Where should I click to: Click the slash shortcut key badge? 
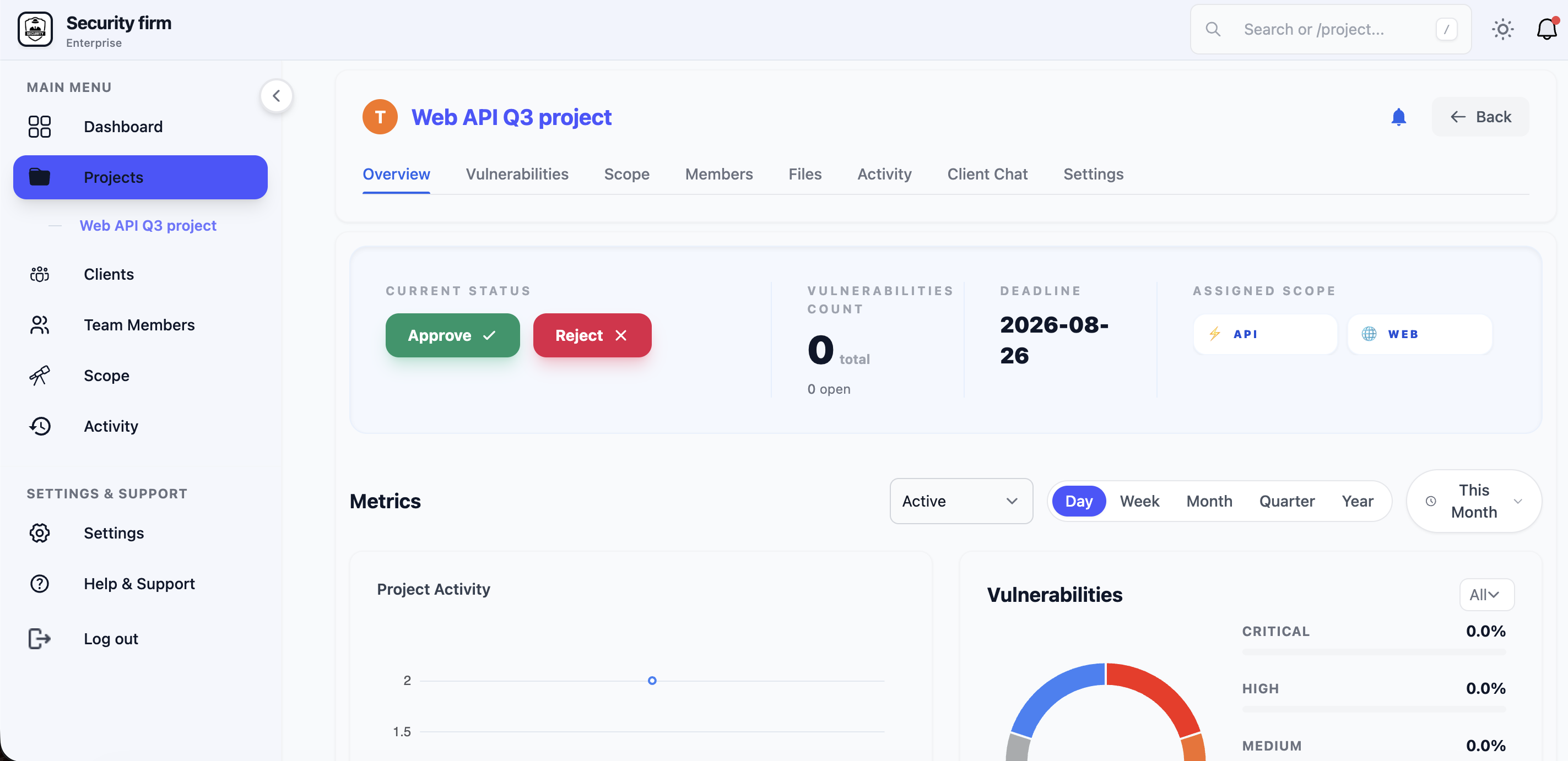click(1446, 29)
